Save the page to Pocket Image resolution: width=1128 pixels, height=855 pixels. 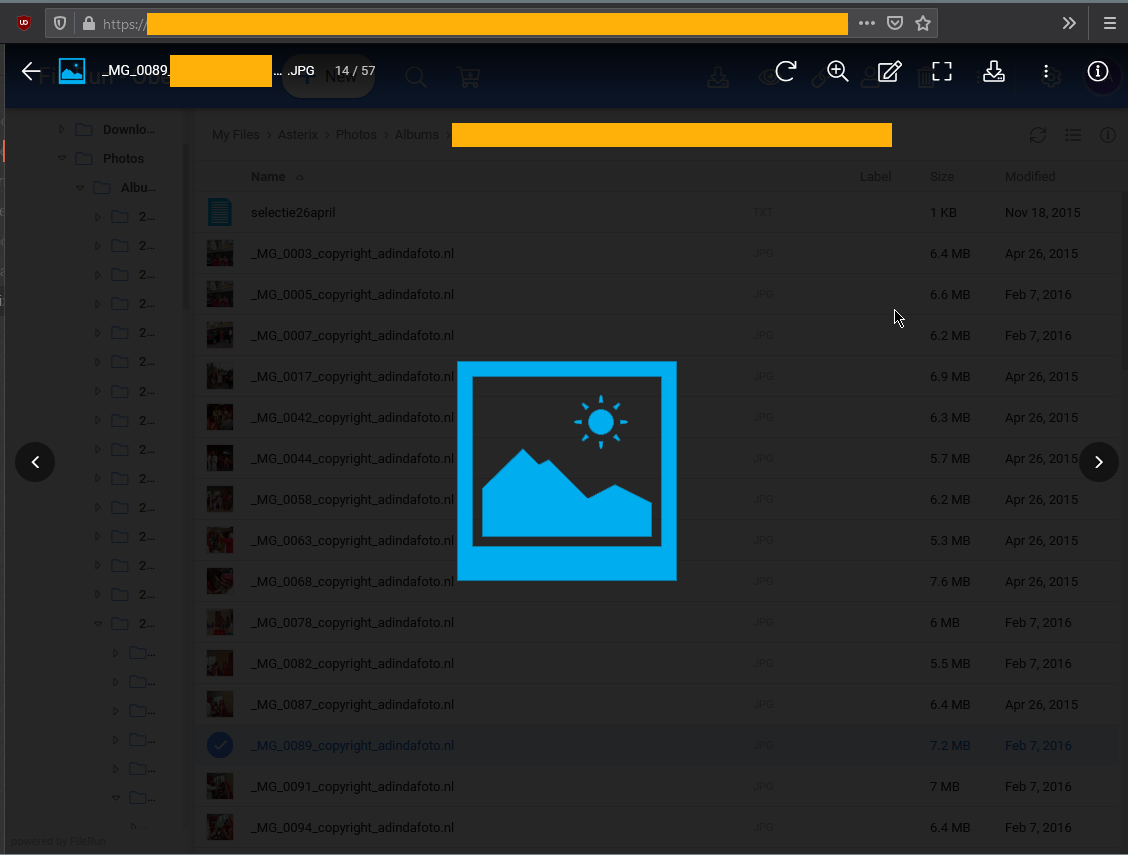pyautogui.click(x=895, y=24)
